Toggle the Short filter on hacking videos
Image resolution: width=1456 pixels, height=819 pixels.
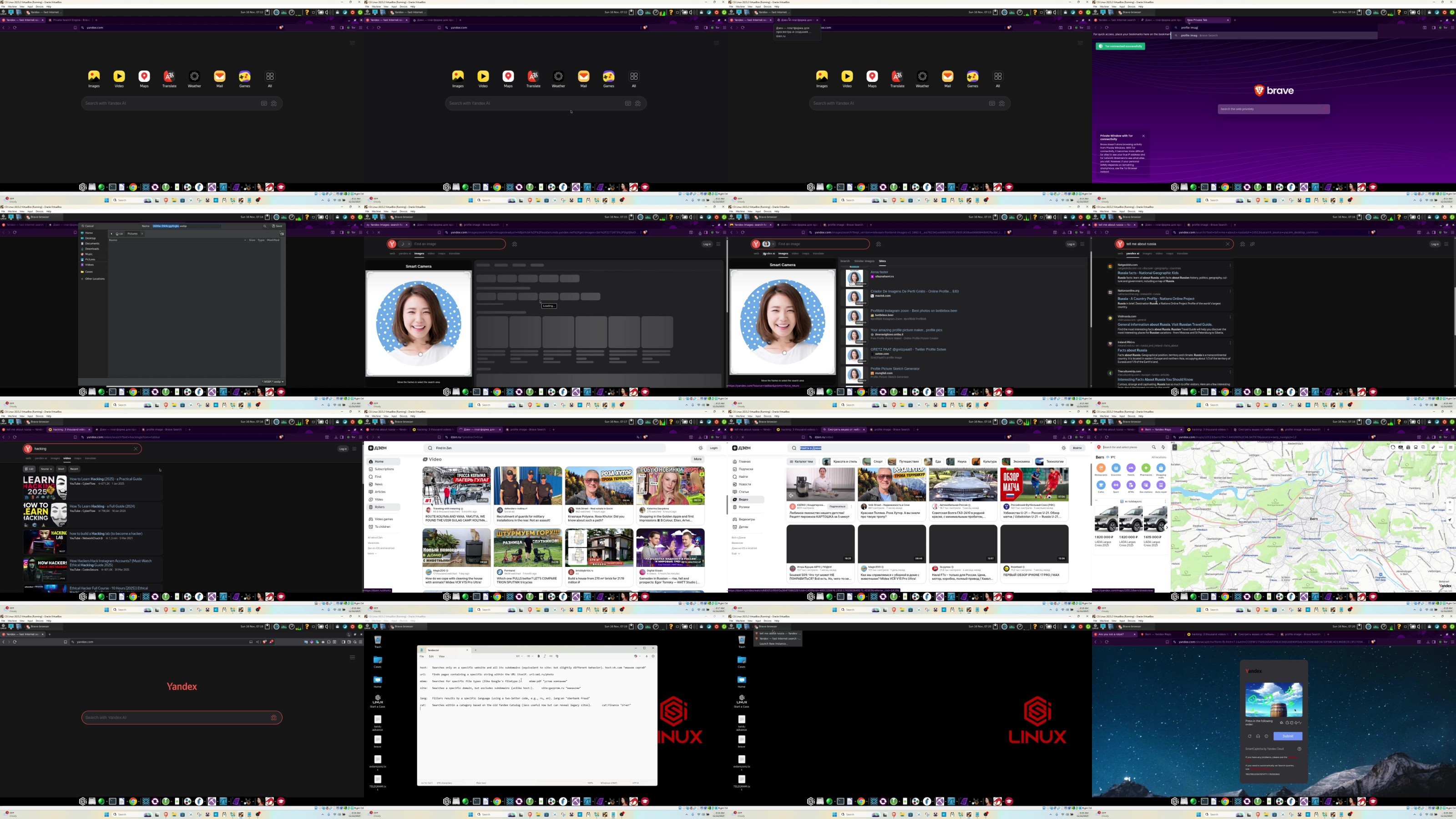click(x=61, y=469)
